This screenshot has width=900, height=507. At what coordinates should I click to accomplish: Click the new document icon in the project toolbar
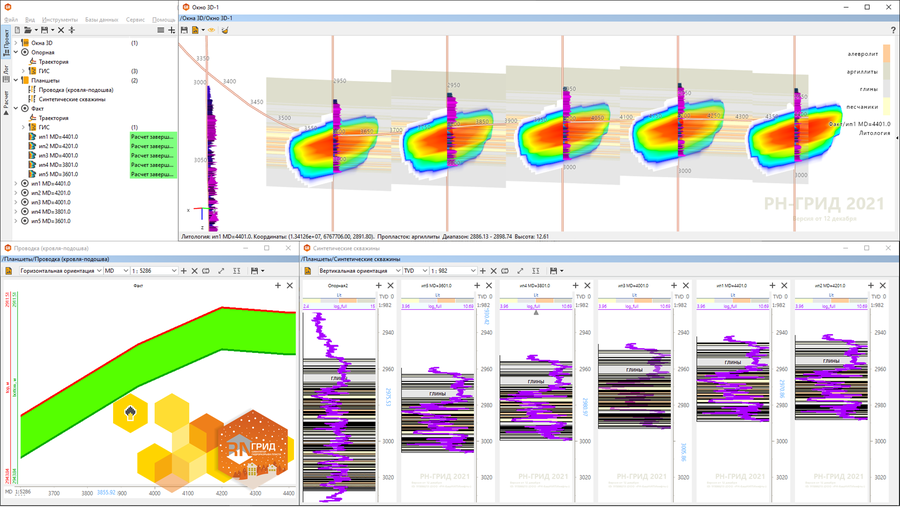(x=17, y=30)
